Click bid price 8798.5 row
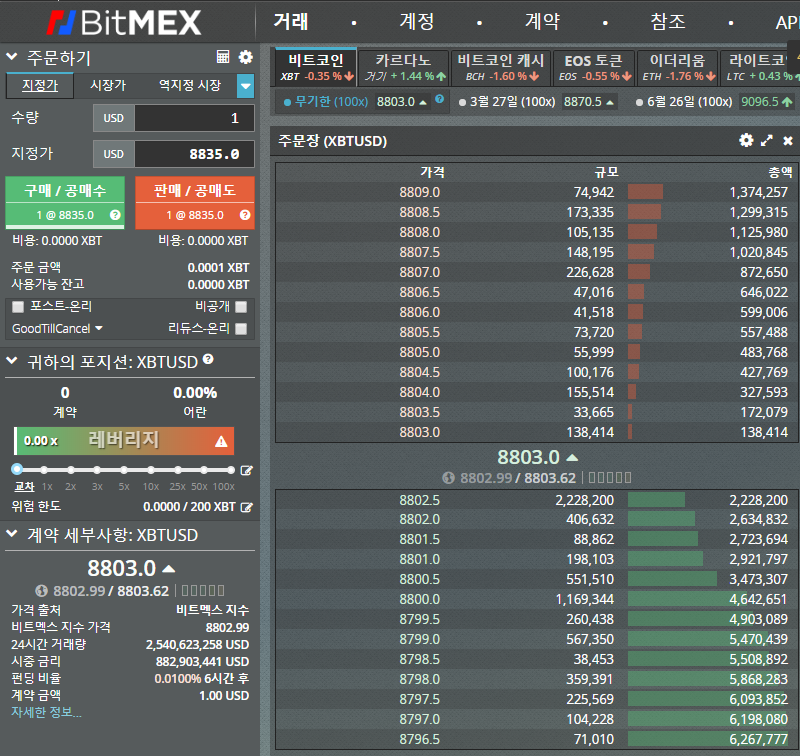This screenshot has width=800, height=756. tap(535, 659)
